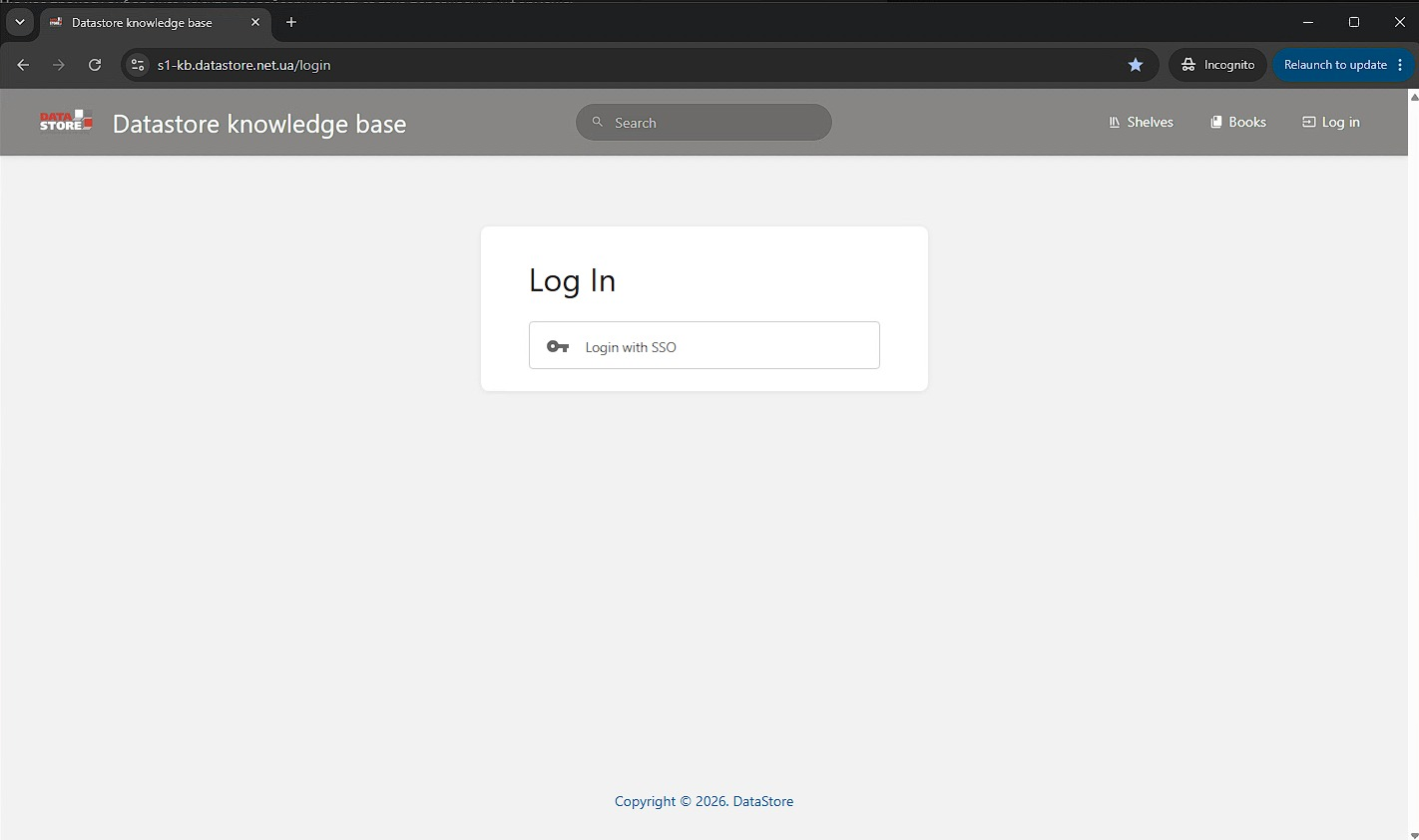Click the Copyright 2026 DataStore footer text
The width and height of the screenshot is (1419, 840).
705,801
